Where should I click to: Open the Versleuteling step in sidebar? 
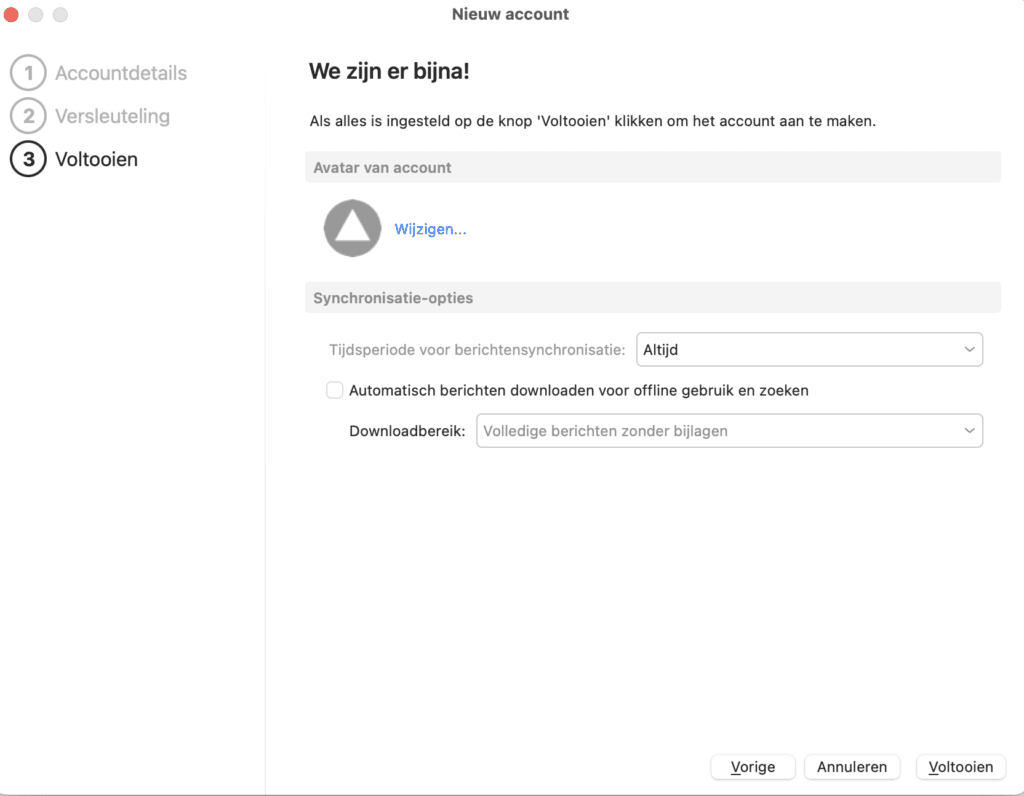click(x=112, y=116)
